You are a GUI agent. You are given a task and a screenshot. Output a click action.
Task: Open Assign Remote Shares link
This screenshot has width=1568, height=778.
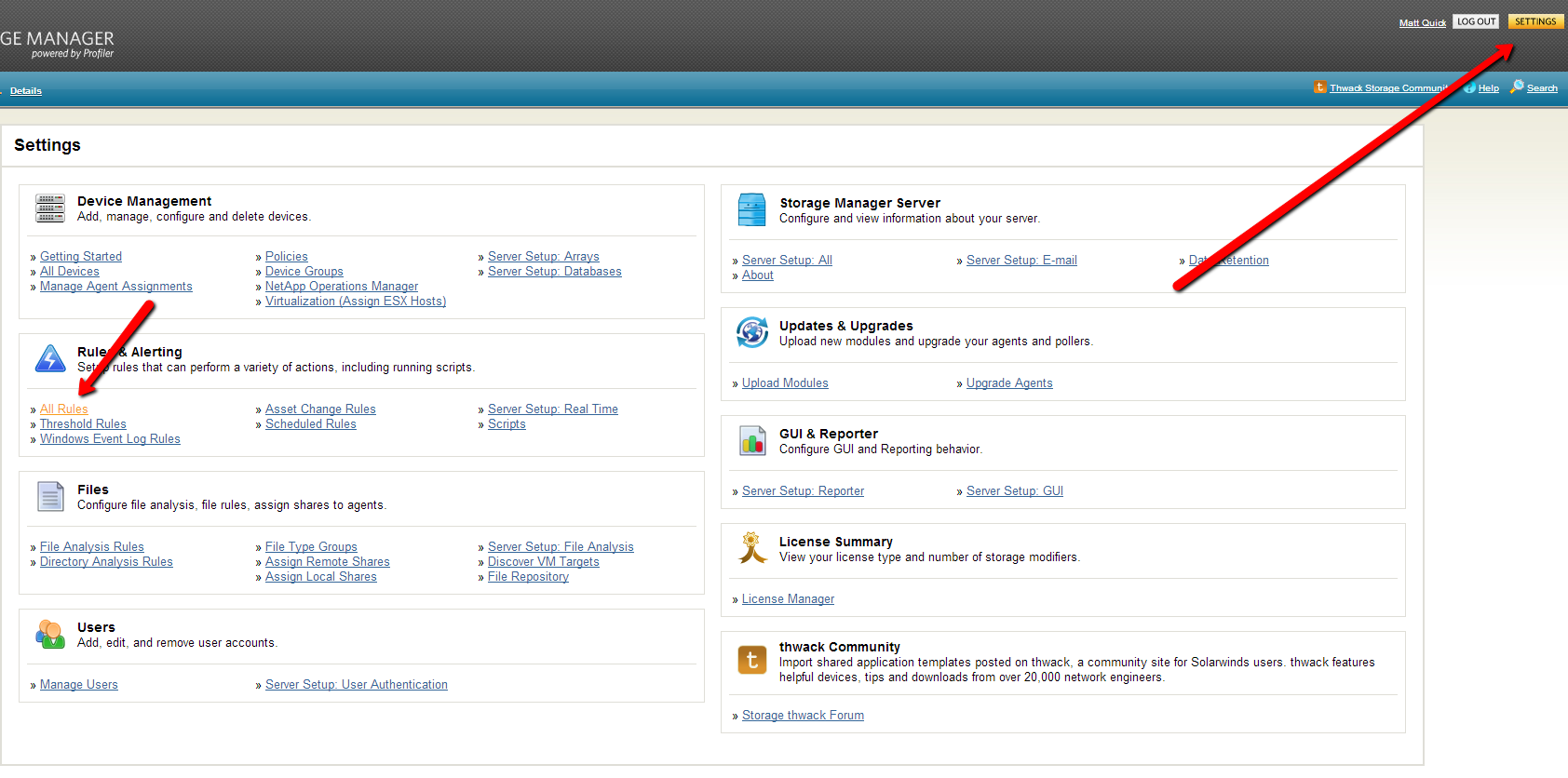328,562
